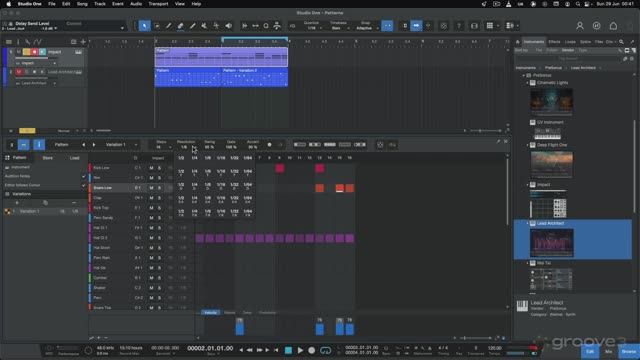Open the user account icon
Screen dimensions: 640x360
coord(580,26)
